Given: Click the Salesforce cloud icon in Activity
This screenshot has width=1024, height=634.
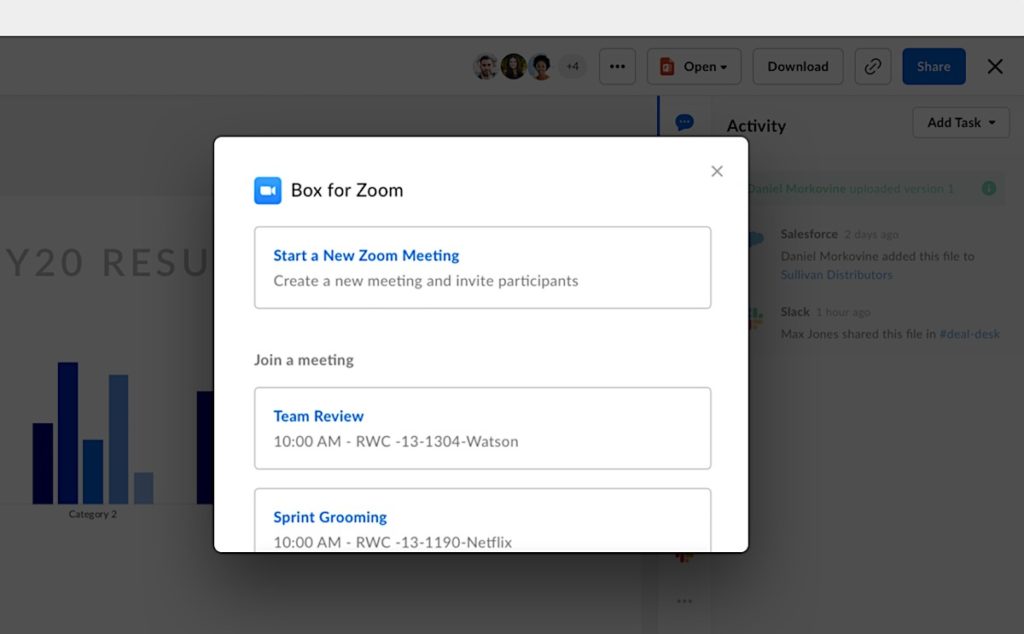Looking at the screenshot, I should (x=756, y=239).
